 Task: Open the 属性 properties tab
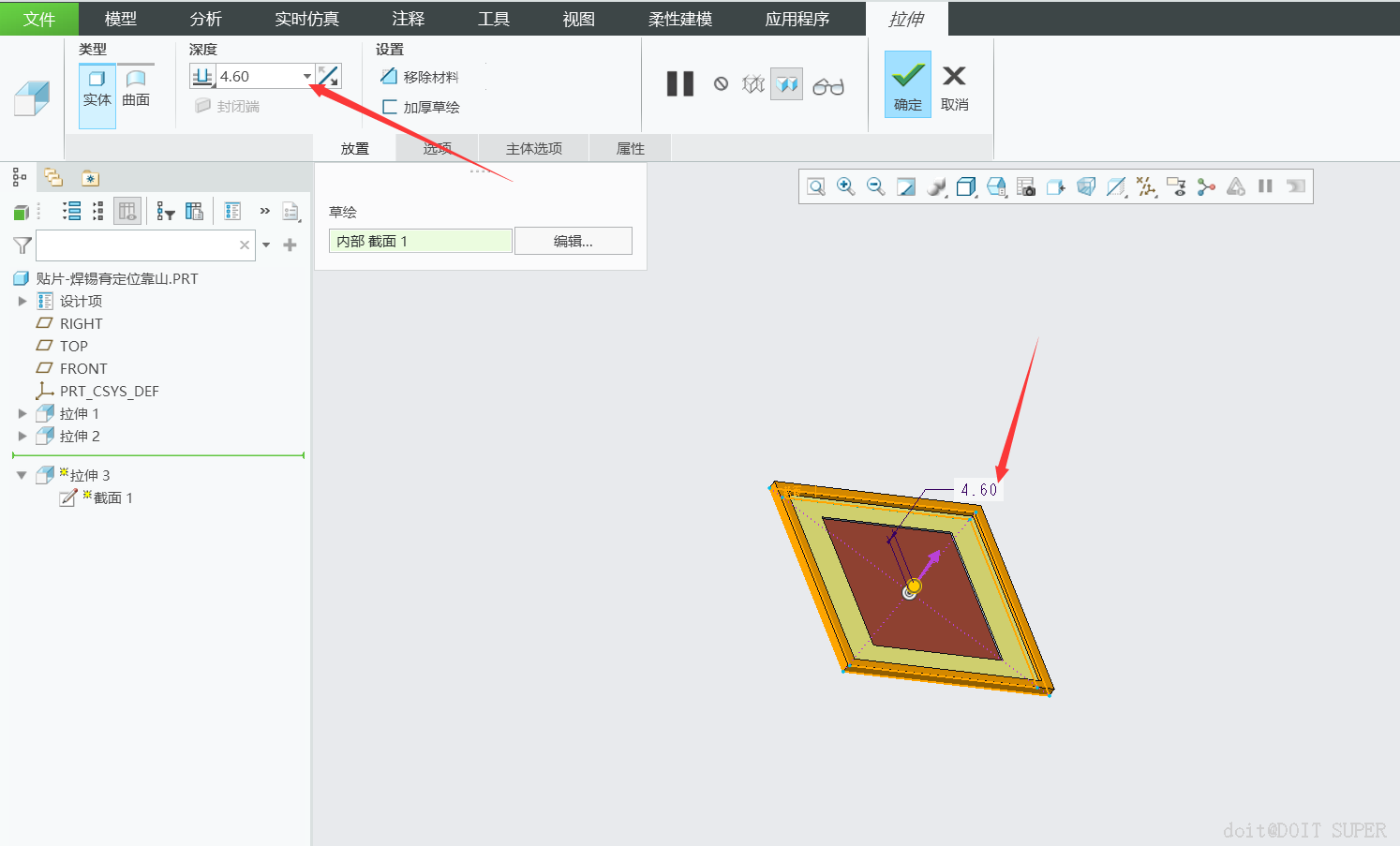[631, 148]
